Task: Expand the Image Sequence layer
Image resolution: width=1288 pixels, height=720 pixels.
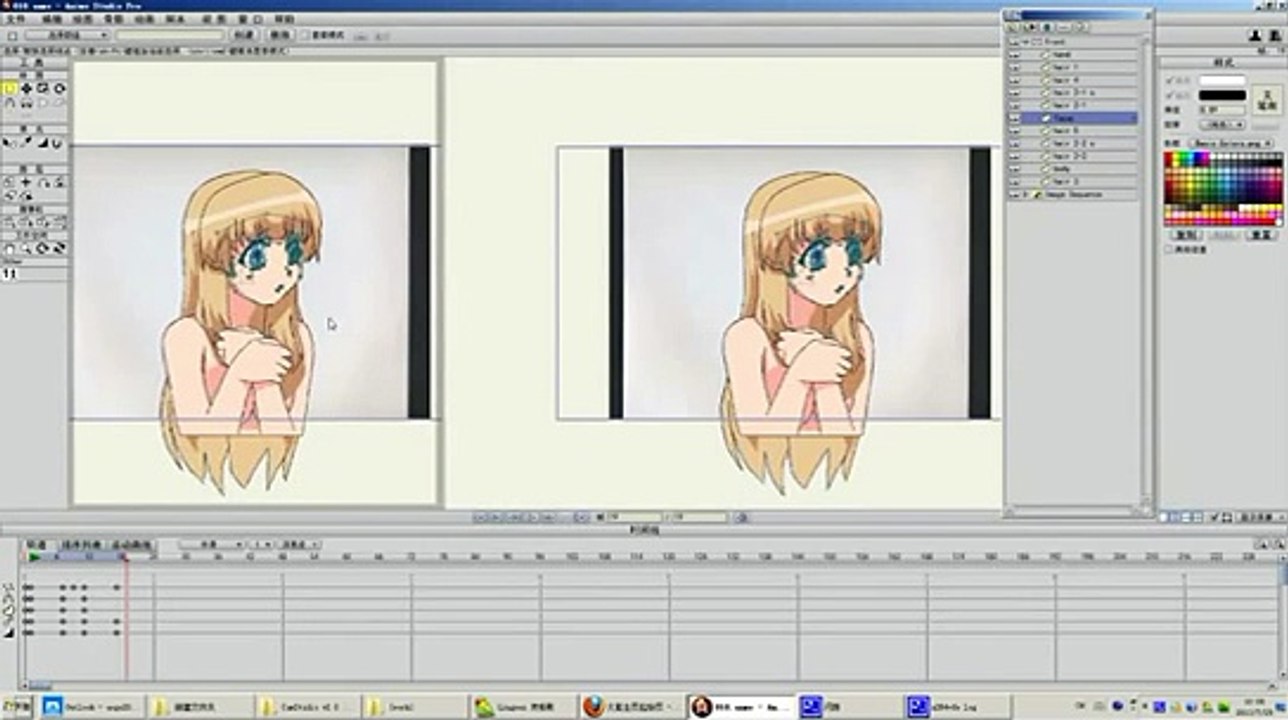Action: 1025,194
